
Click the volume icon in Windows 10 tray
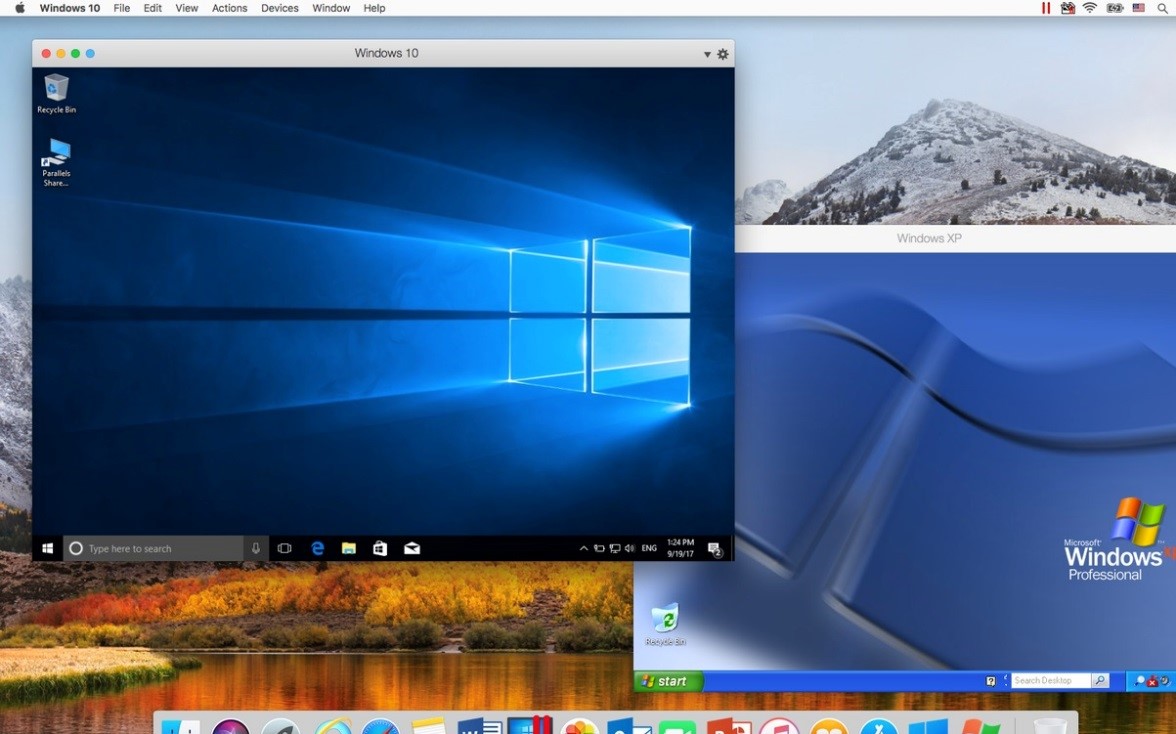[630, 548]
